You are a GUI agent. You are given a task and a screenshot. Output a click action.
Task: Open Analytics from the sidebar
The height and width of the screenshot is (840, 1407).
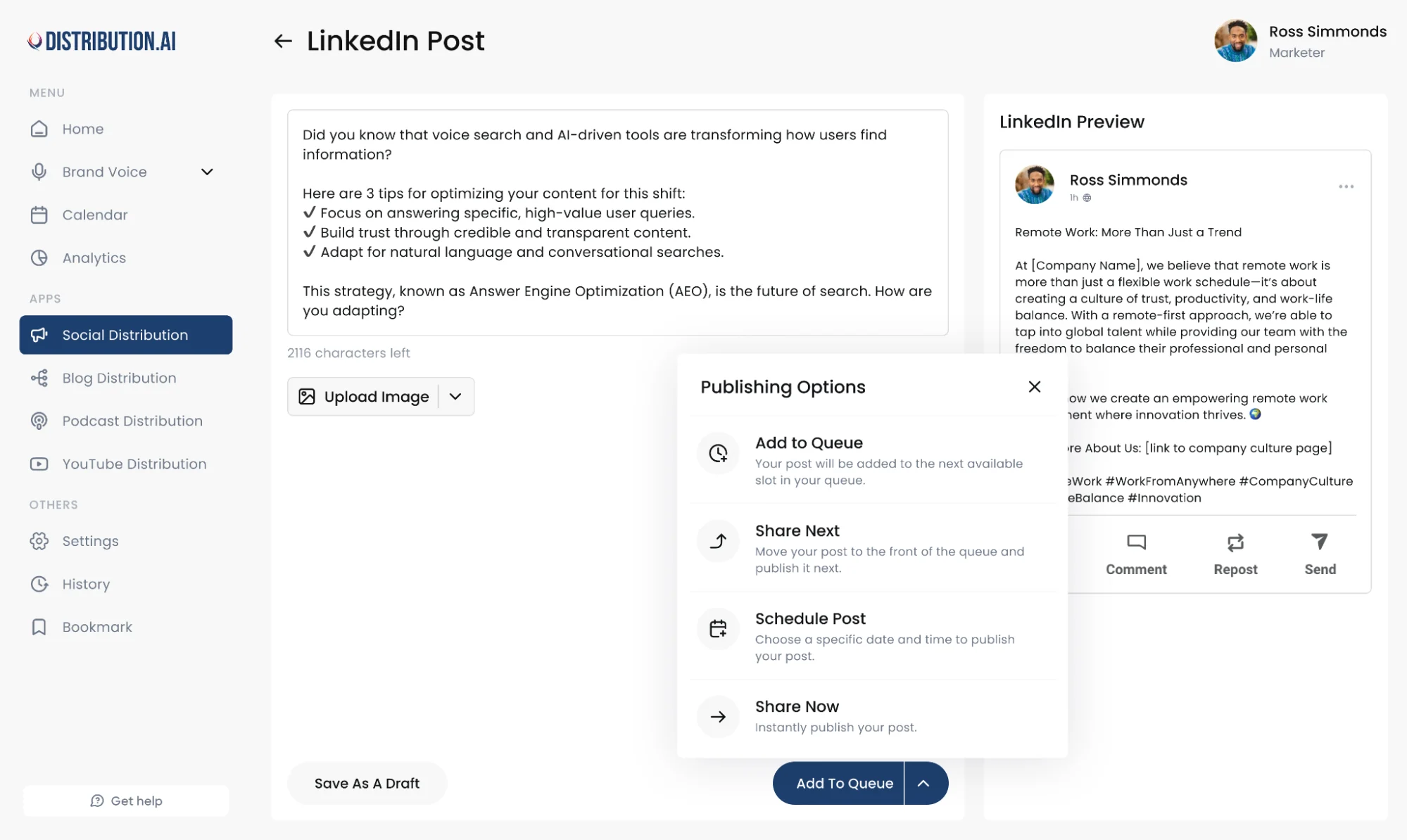click(94, 258)
